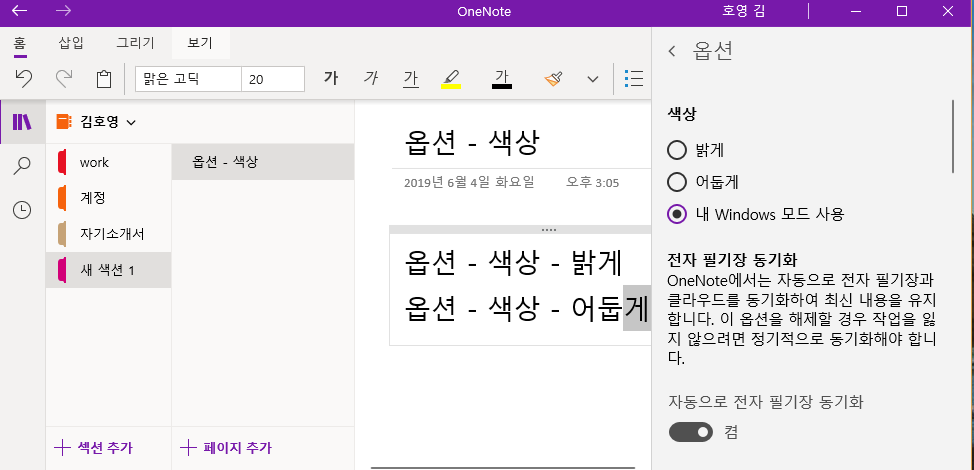Click the line 옵션 - 색상 - 밝게
974x470 pixels.
pos(513,263)
